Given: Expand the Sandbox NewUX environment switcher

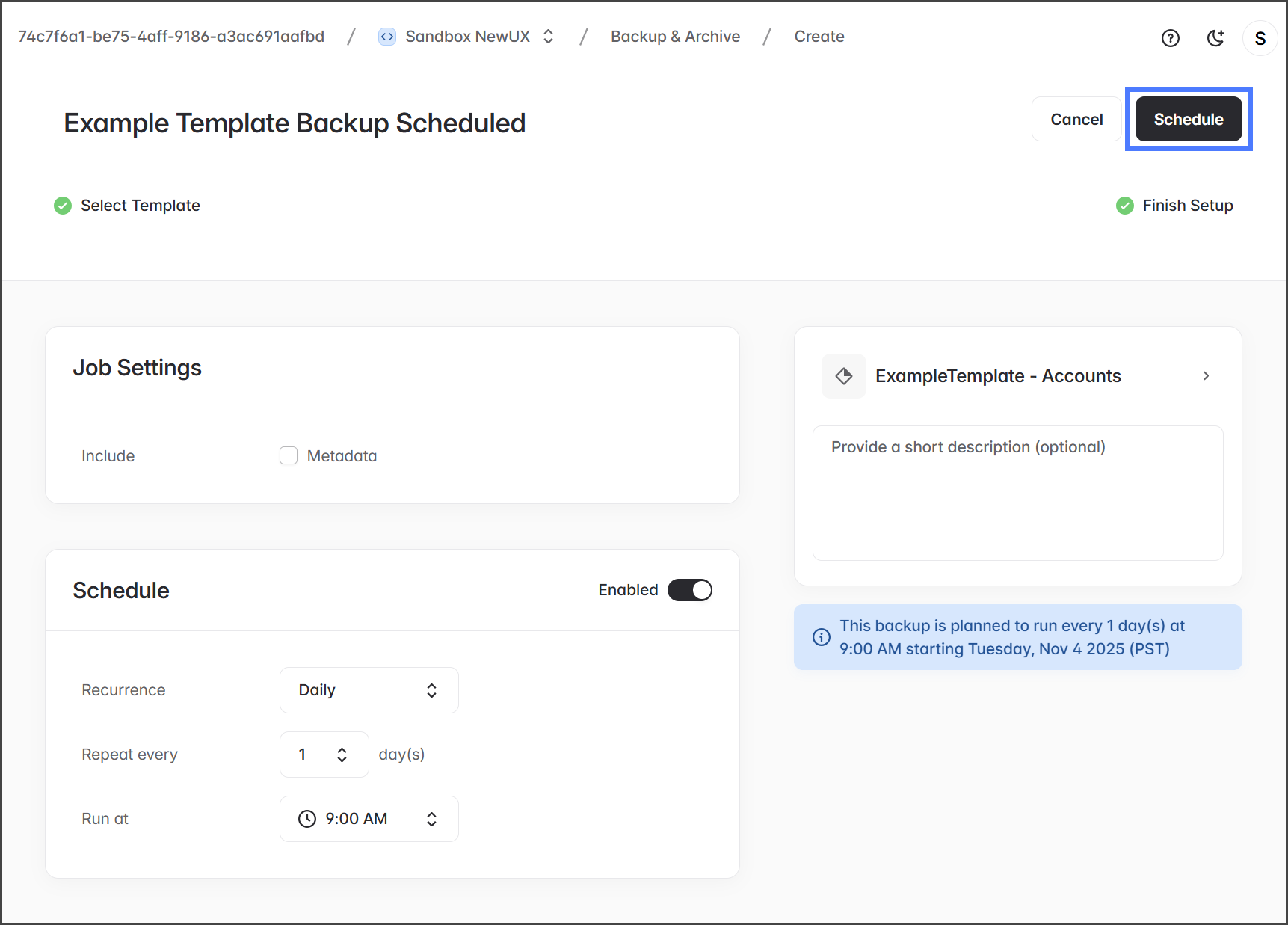Looking at the screenshot, I should point(548,37).
